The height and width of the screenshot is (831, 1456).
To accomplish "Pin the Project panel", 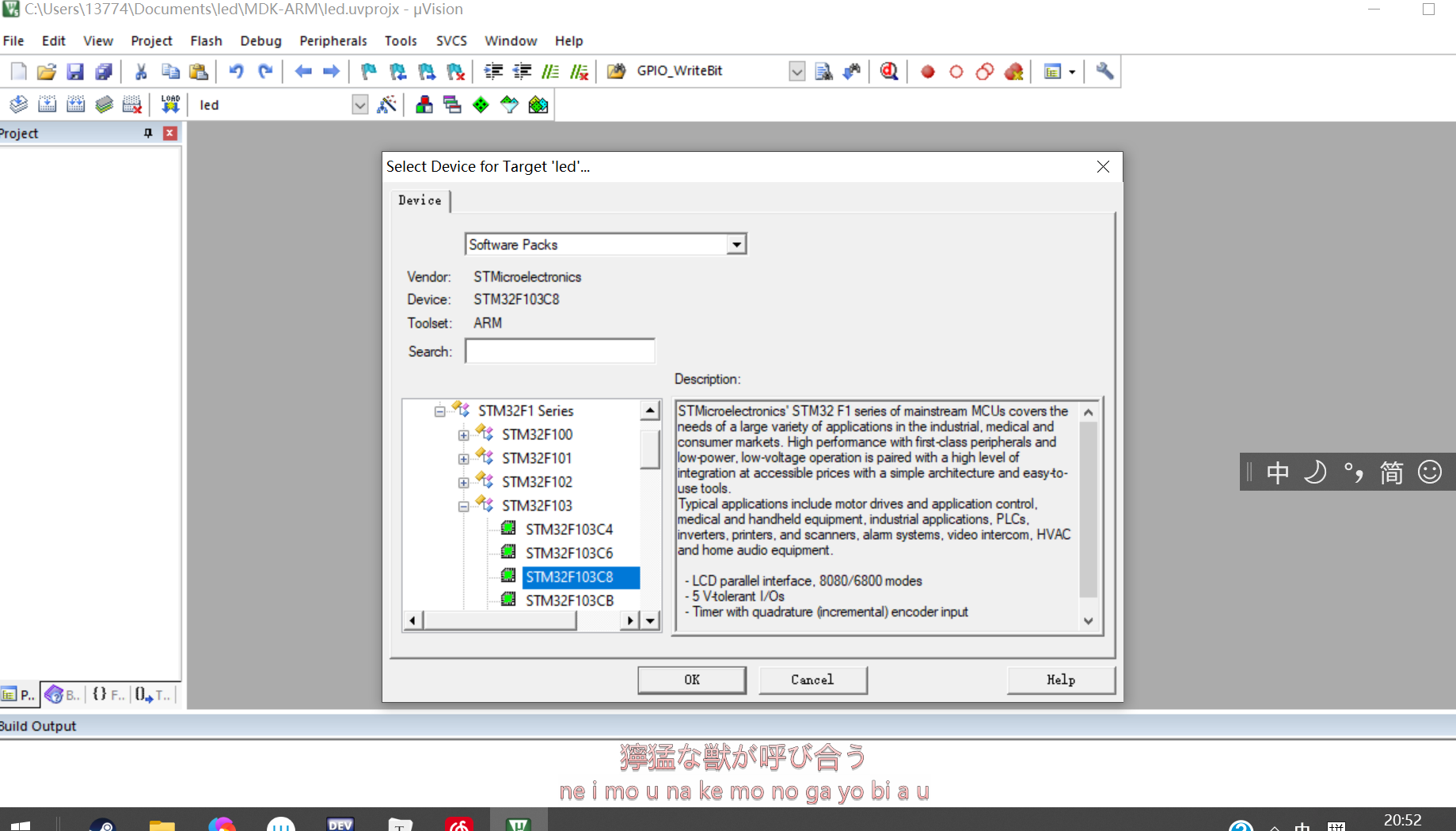I will [x=148, y=133].
